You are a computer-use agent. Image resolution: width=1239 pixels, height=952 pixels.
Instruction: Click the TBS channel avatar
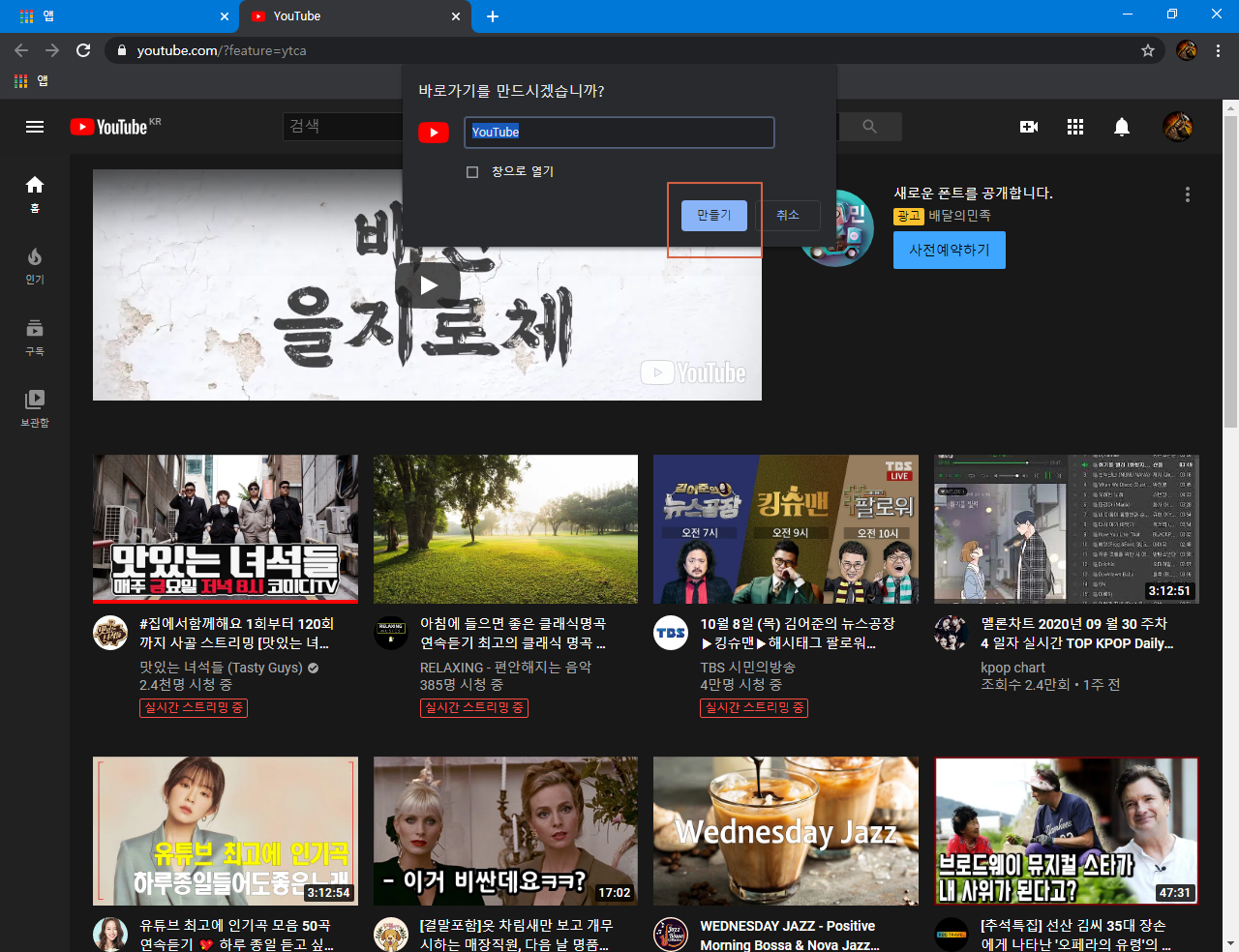click(671, 633)
